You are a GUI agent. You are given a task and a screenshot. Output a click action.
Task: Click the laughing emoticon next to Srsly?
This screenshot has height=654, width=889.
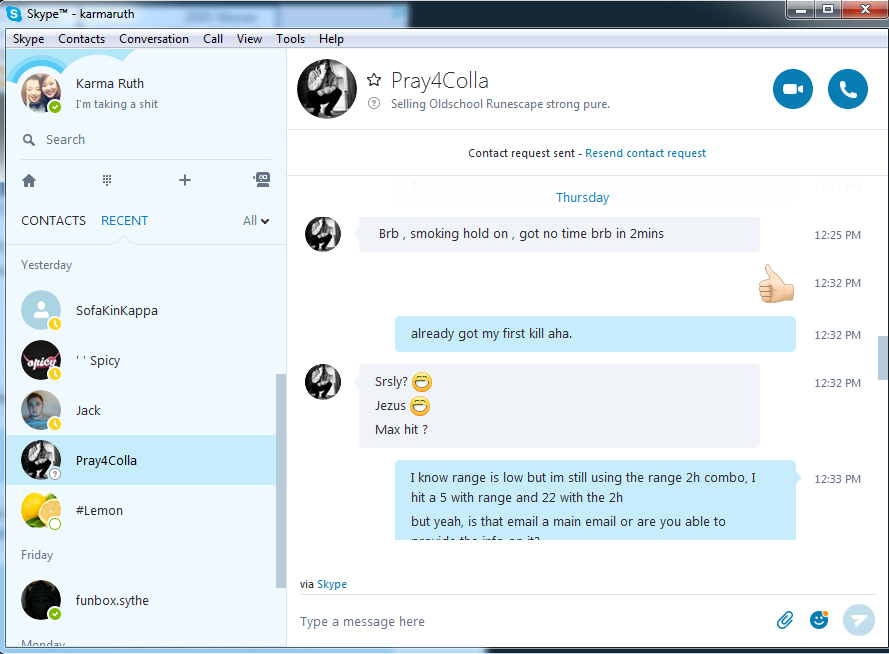pyautogui.click(x=422, y=382)
